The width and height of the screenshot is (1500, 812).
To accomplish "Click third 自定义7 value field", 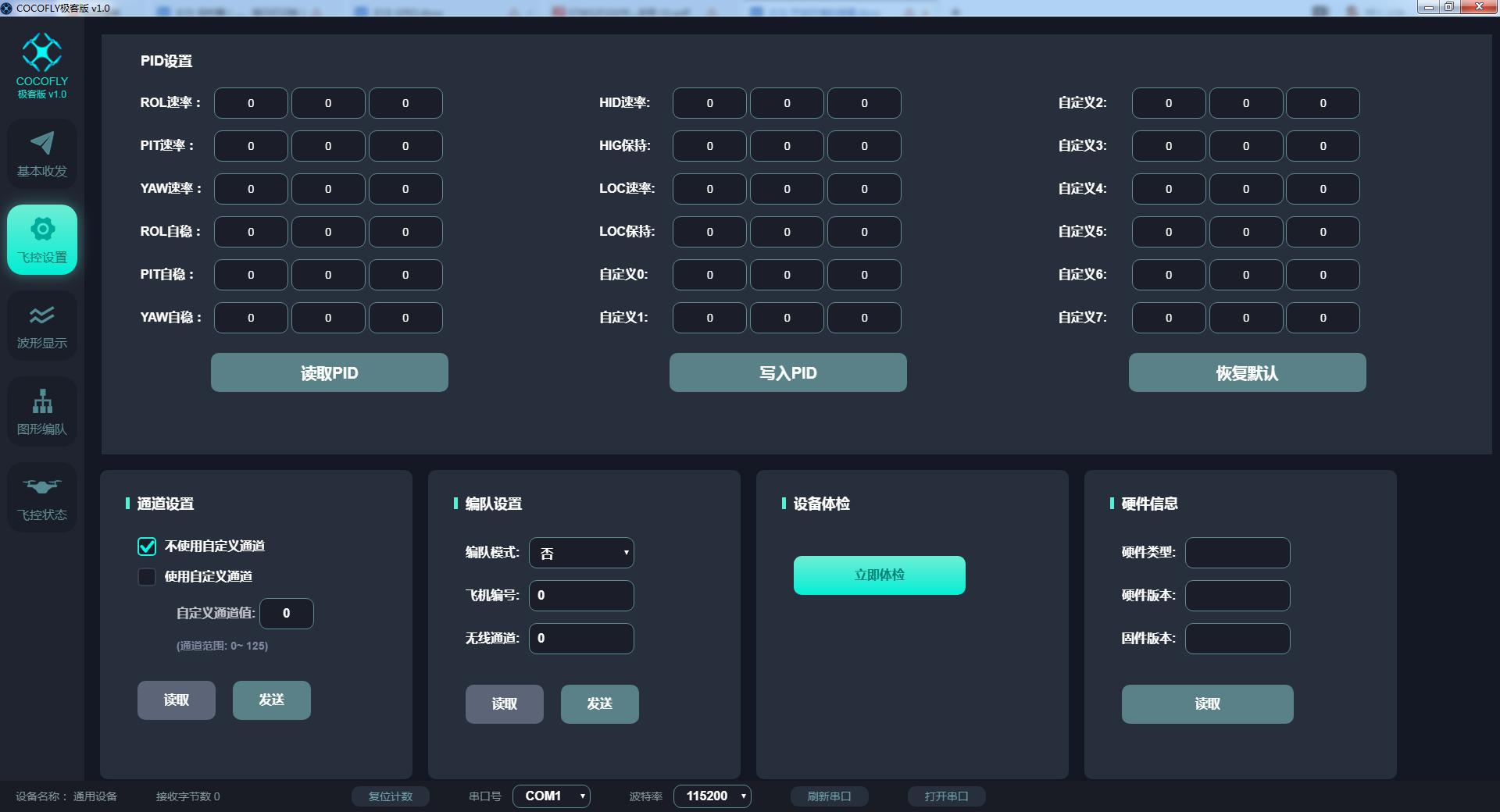I will [x=1323, y=318].
